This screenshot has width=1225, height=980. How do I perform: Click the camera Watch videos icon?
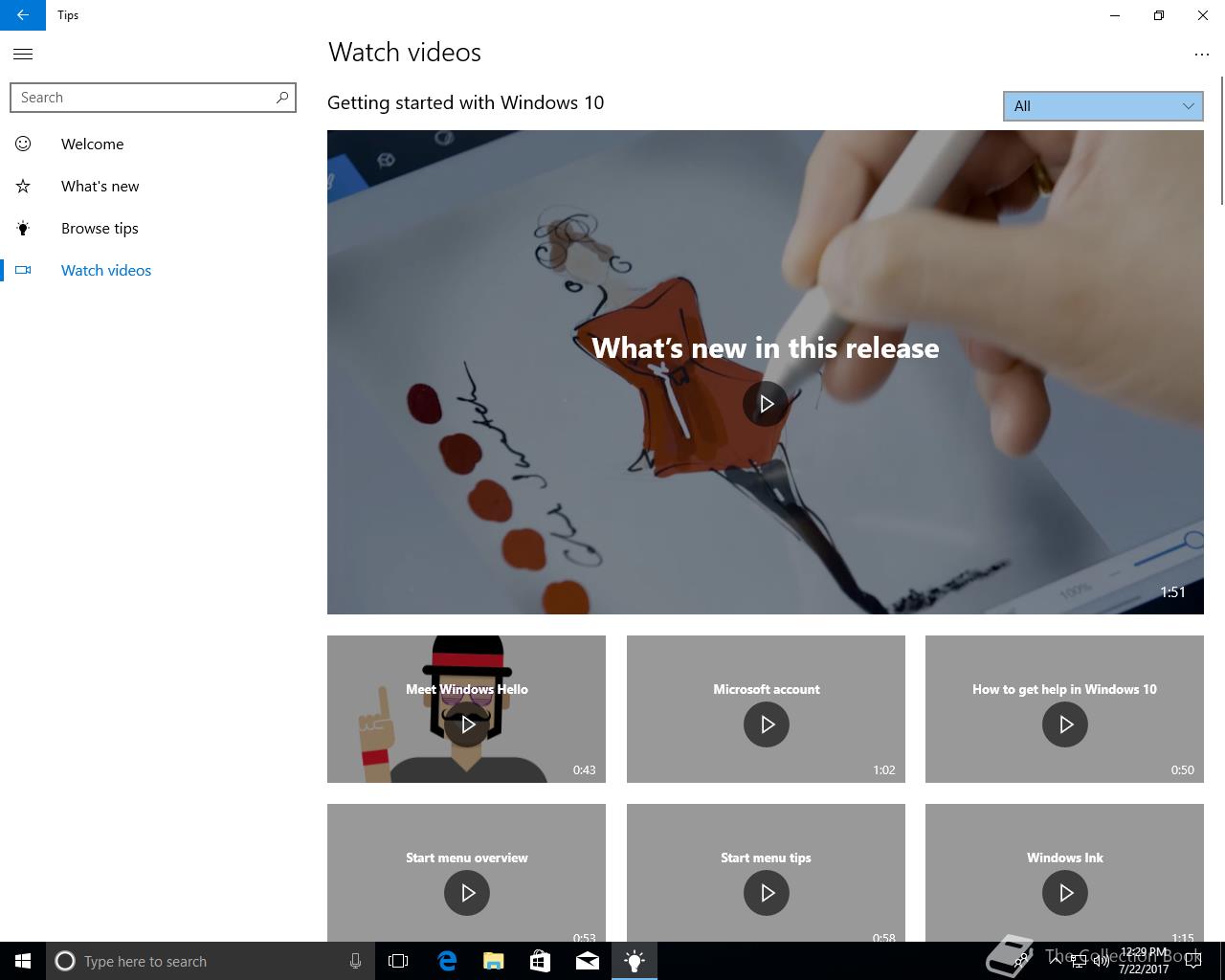click(x=23, y=270)
